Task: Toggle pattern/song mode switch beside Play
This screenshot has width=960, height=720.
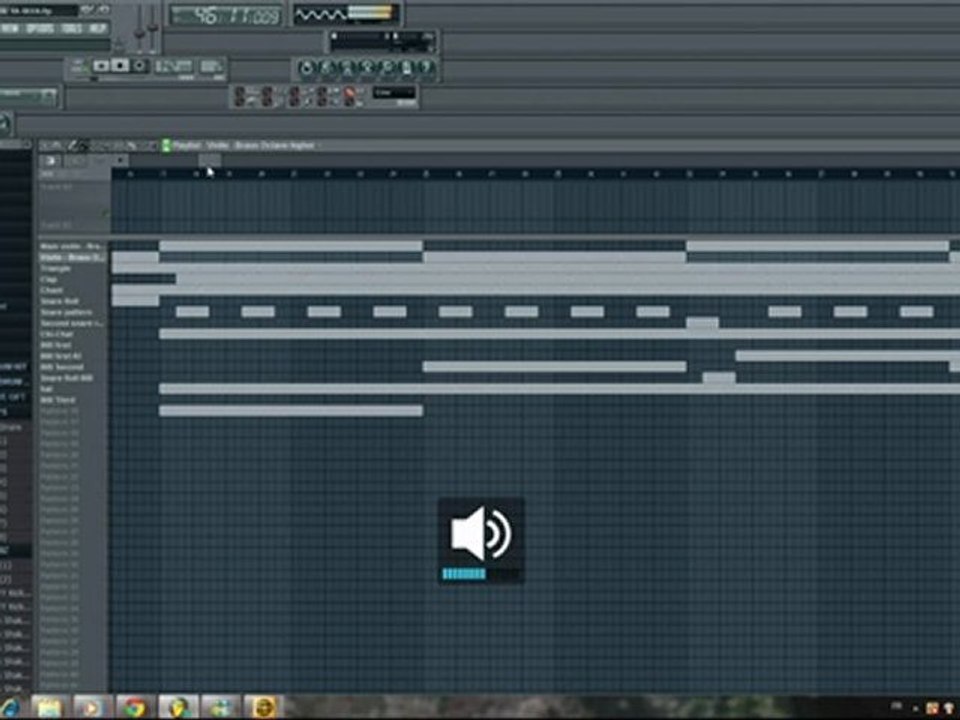Action: 78,66
